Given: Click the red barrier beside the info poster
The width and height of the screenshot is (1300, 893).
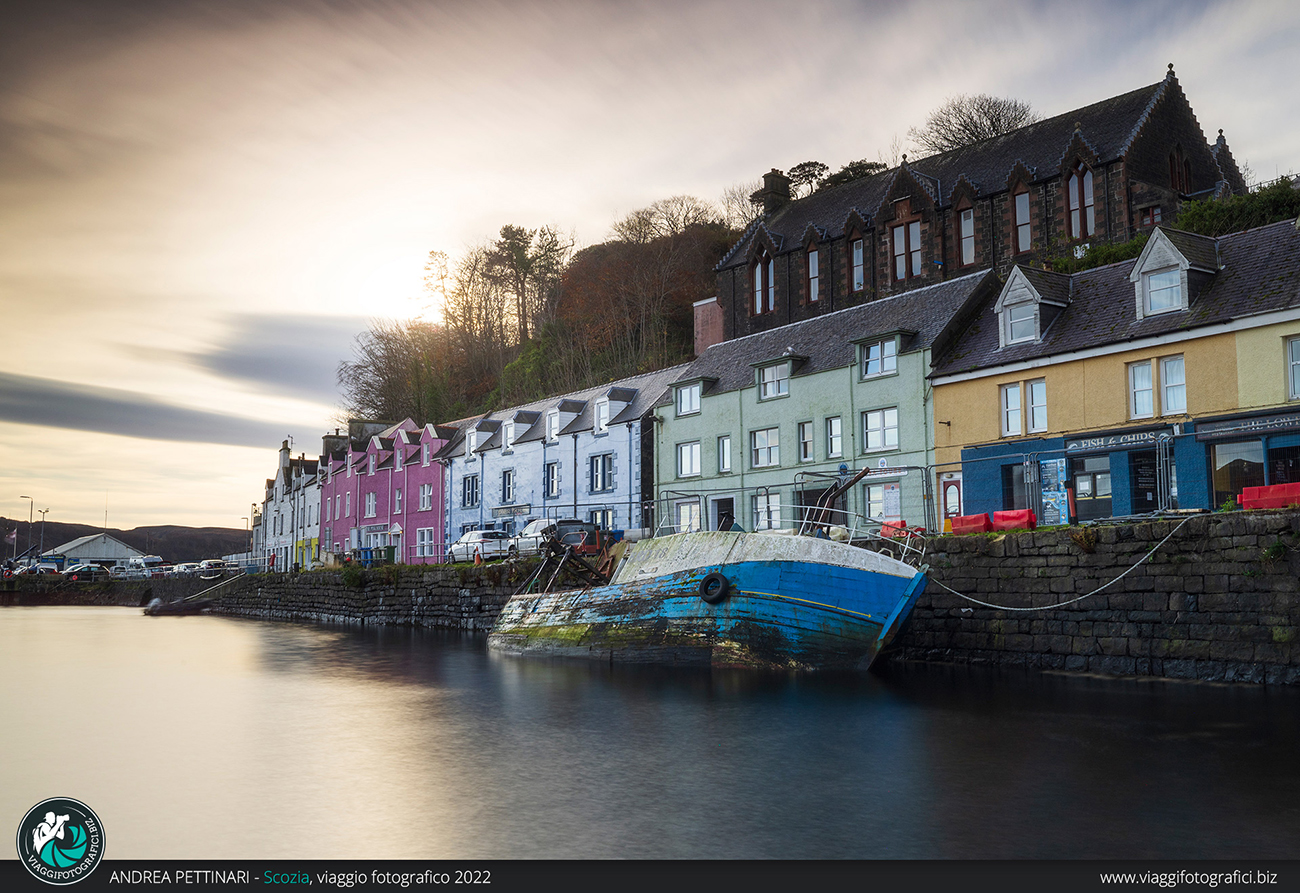Looking at the screenshot, I should [1013, 519].
